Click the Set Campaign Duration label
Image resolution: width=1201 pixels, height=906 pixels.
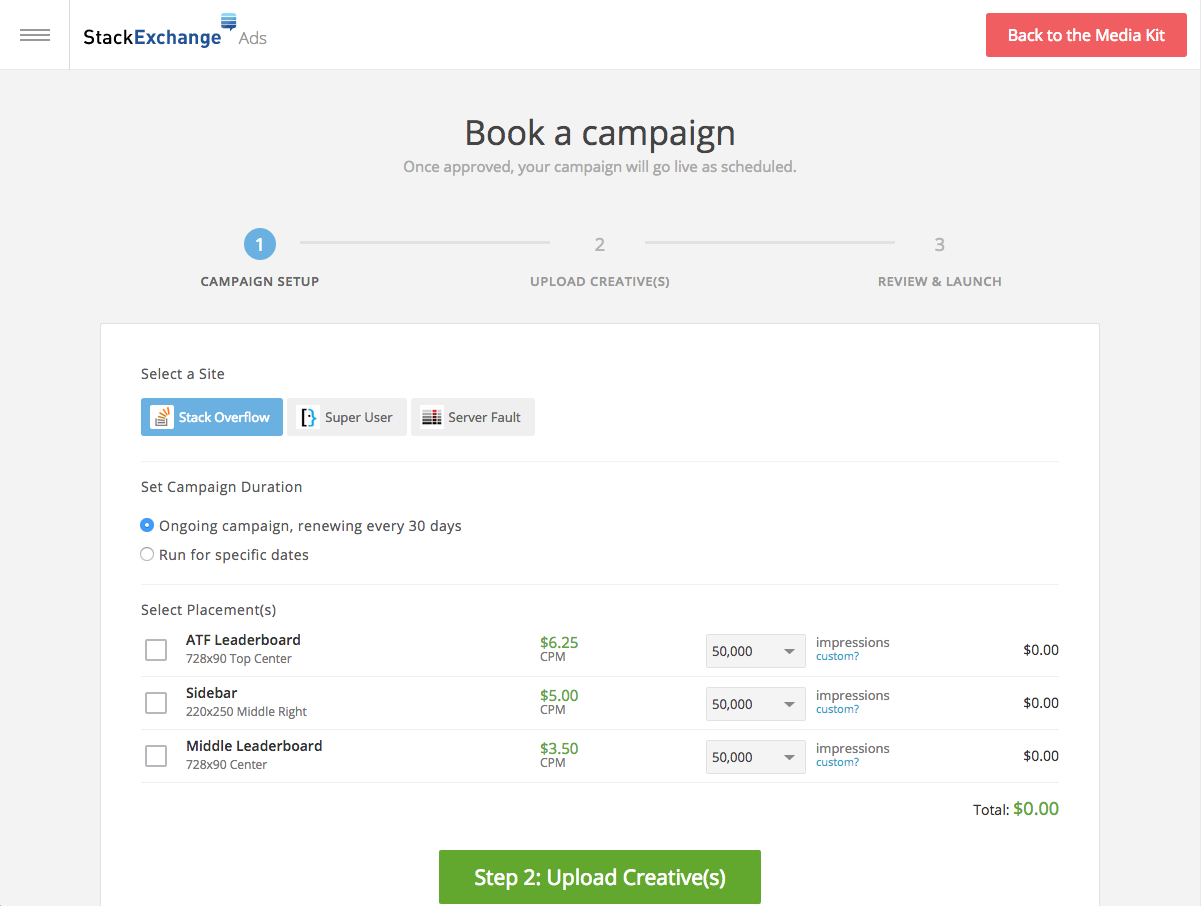(x=222, y=487)
